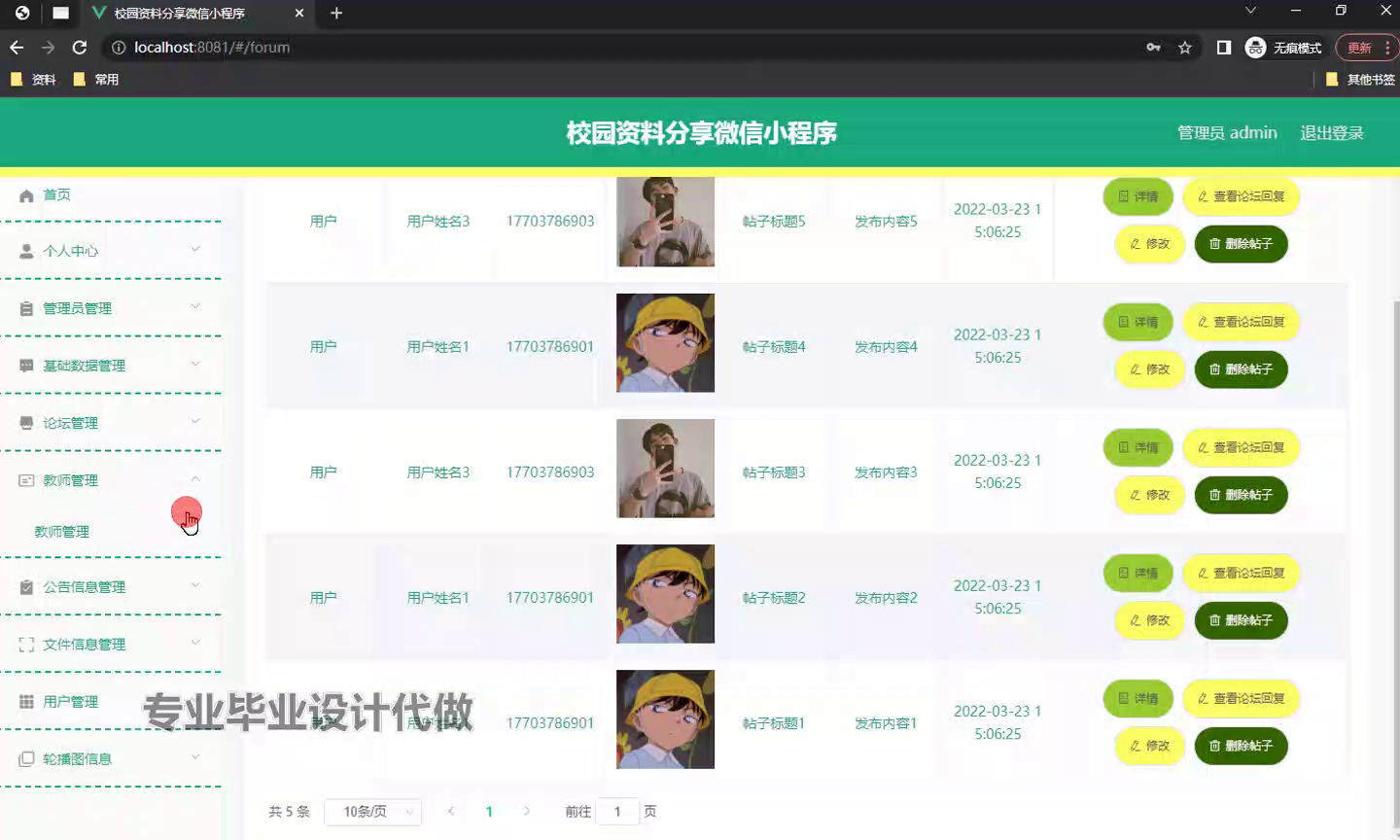Click the icon beside 论坛管理
Screen dimensions: 1400x840
(26, 423)
